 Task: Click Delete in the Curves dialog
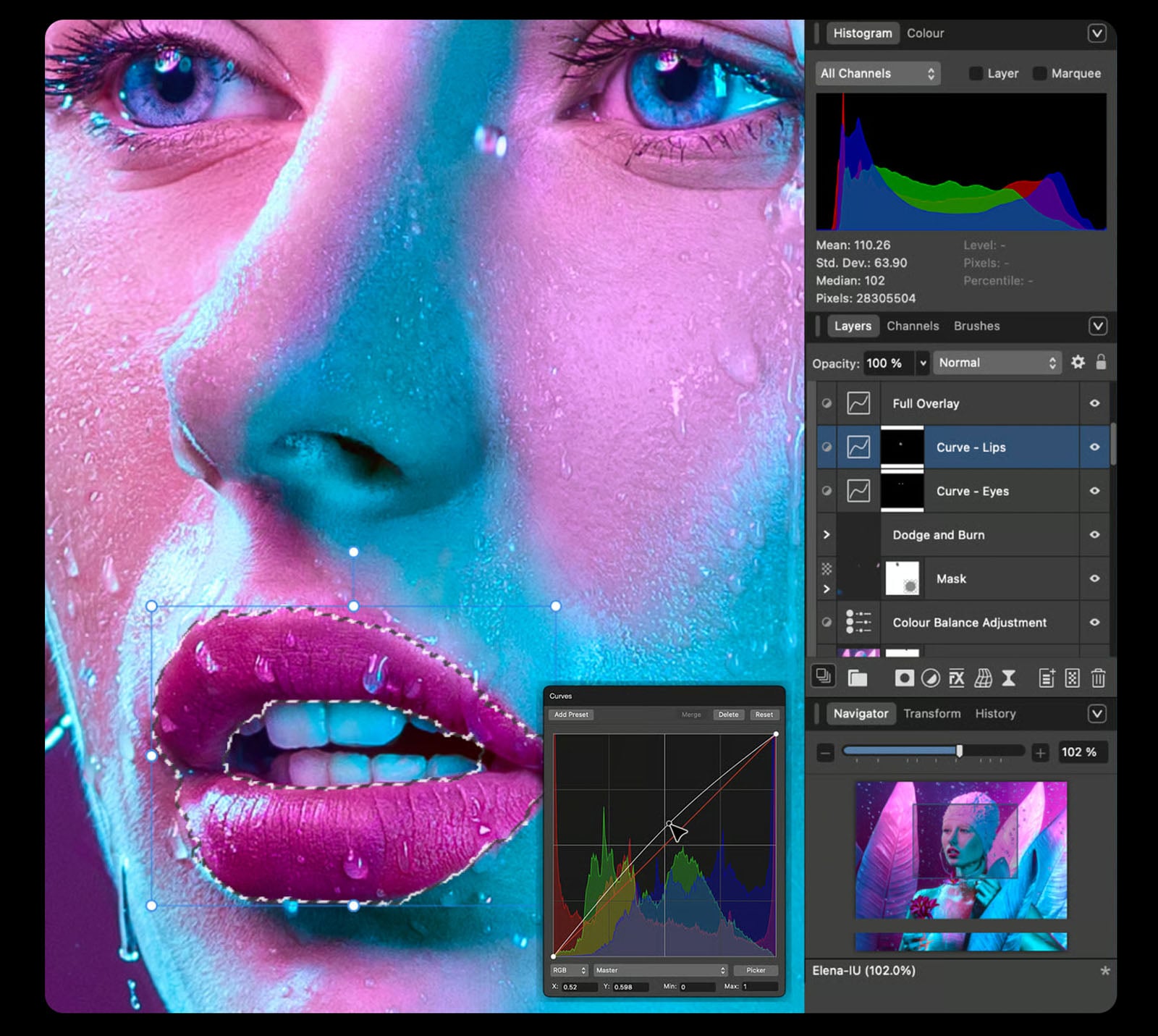pyautogui.click(x=728, y=715)
